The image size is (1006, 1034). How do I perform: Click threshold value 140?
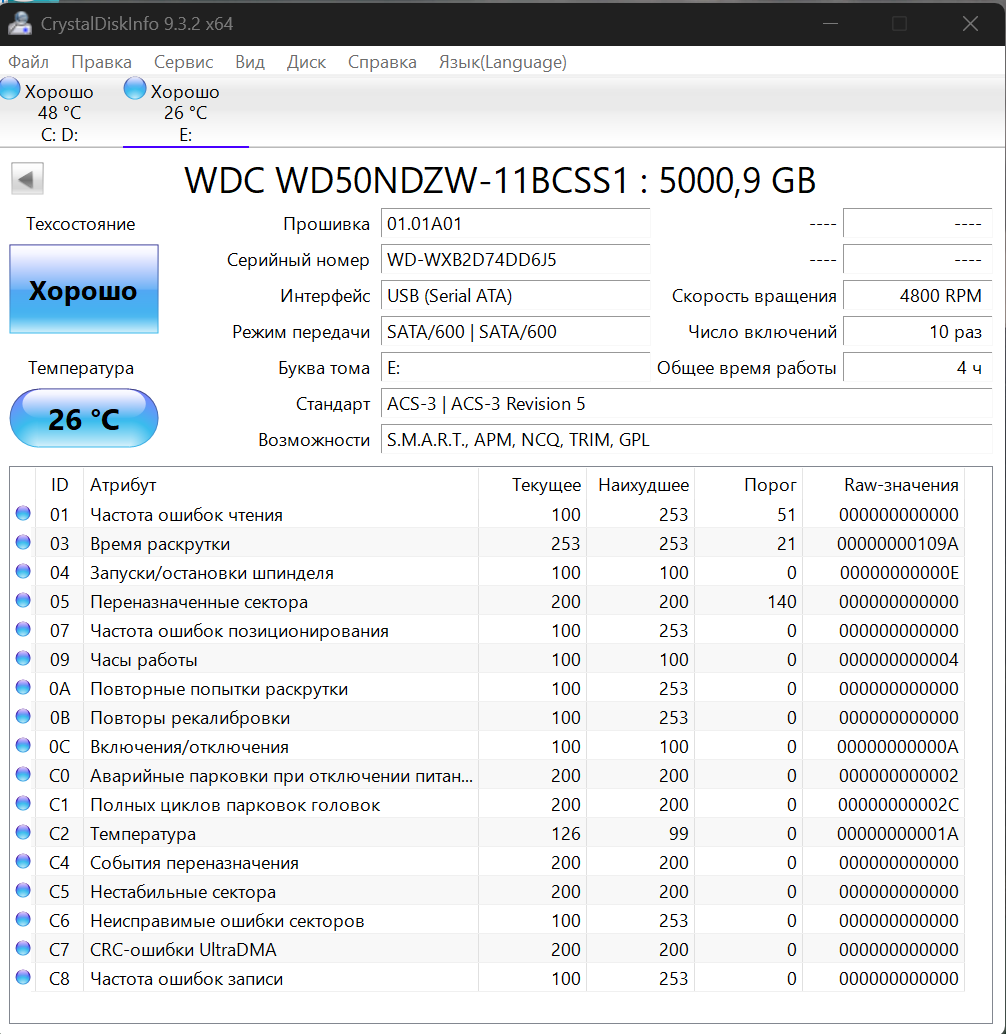pos(782,602)
